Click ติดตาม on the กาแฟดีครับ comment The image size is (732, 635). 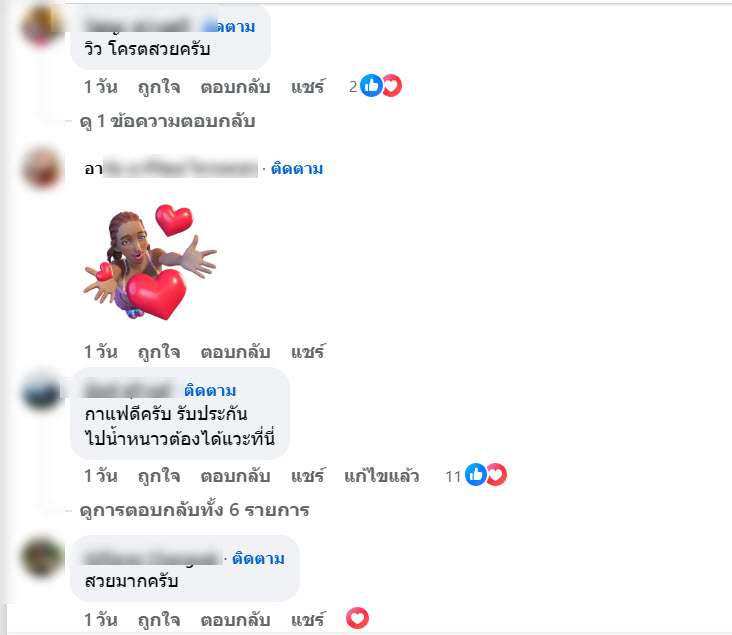210,390
